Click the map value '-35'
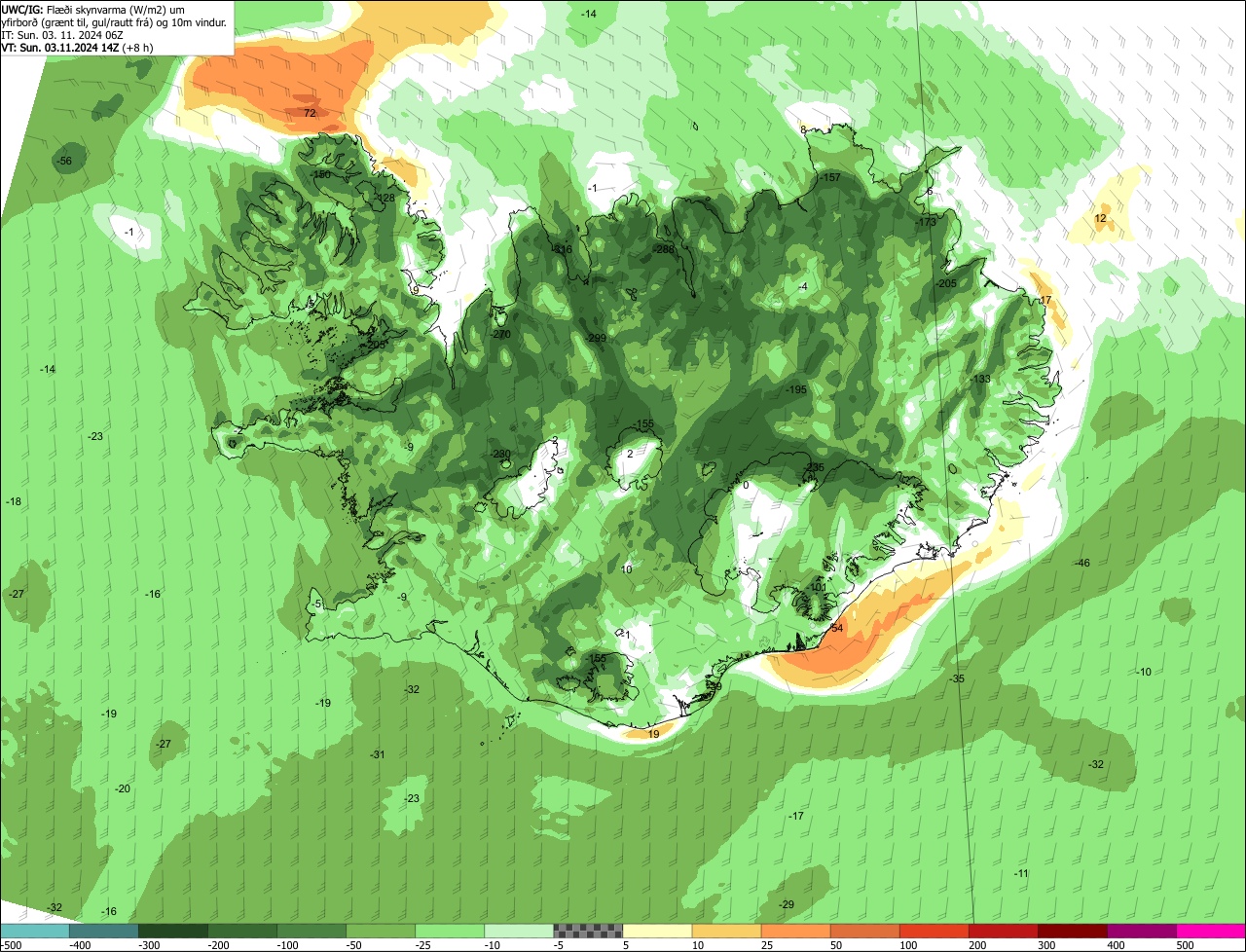The image size is (1246, 952). 957,678
